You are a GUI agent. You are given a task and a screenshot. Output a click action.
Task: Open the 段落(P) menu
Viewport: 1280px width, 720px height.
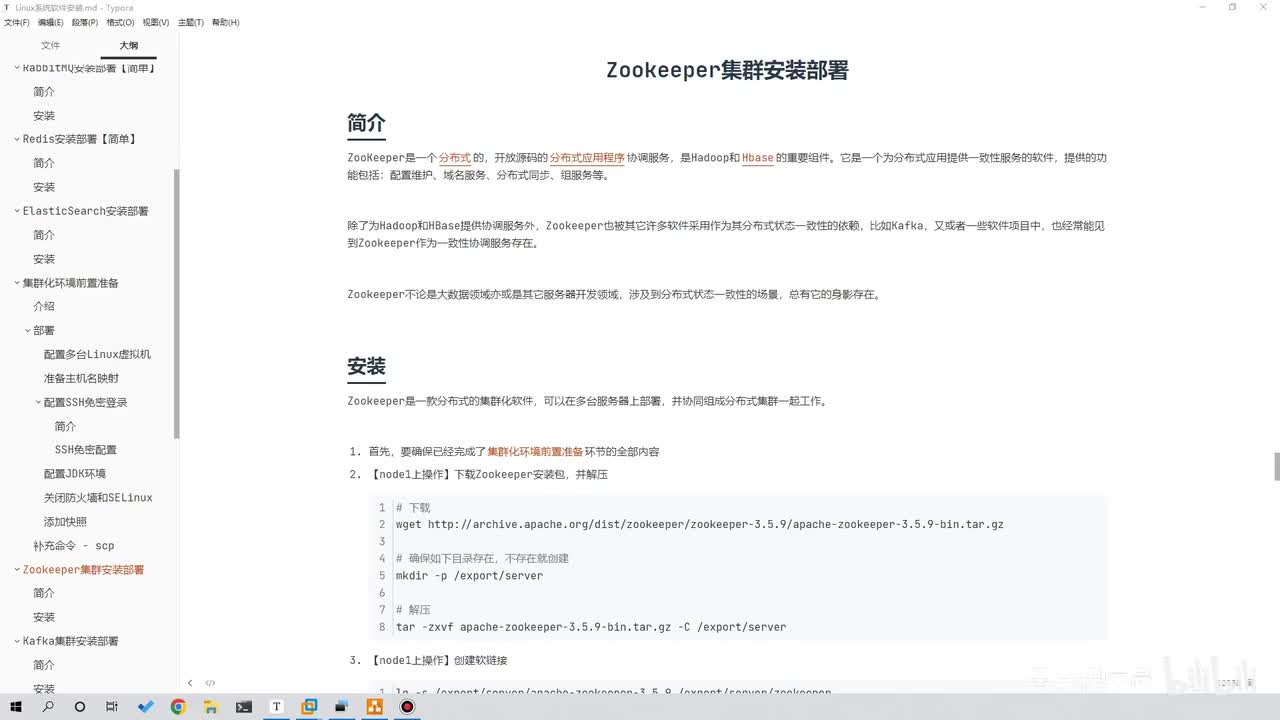coord(85,22)
